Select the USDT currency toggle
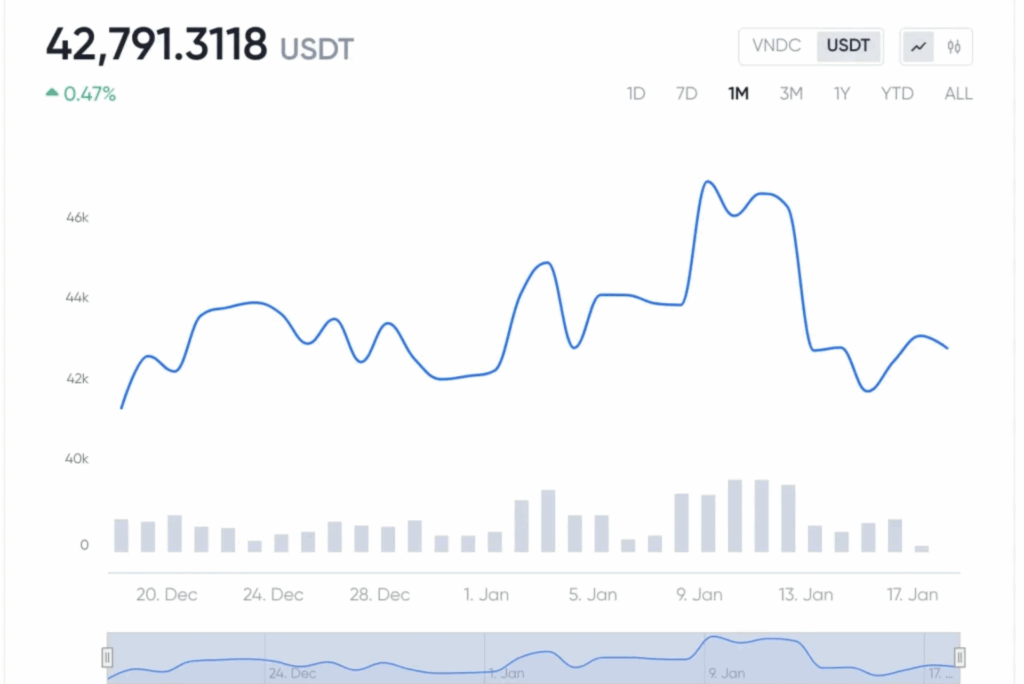Screen dimensions: 1024x684 pos(849,46)
